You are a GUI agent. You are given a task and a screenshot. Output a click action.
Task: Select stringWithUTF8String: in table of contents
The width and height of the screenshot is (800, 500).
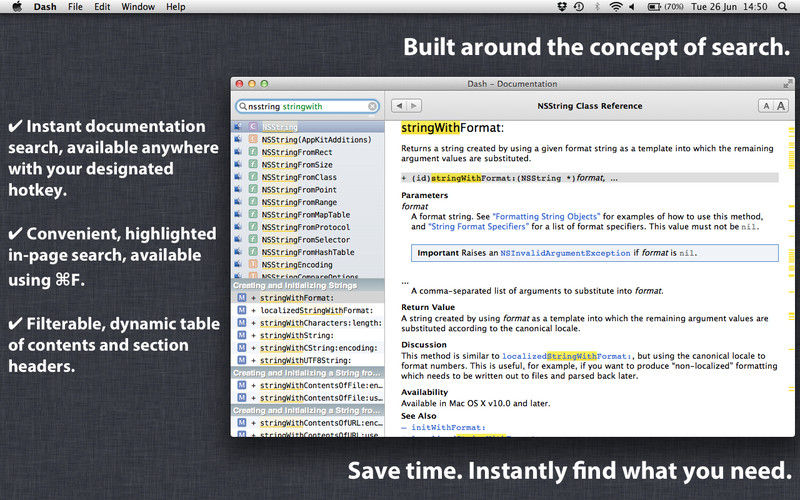click(308, 360)
